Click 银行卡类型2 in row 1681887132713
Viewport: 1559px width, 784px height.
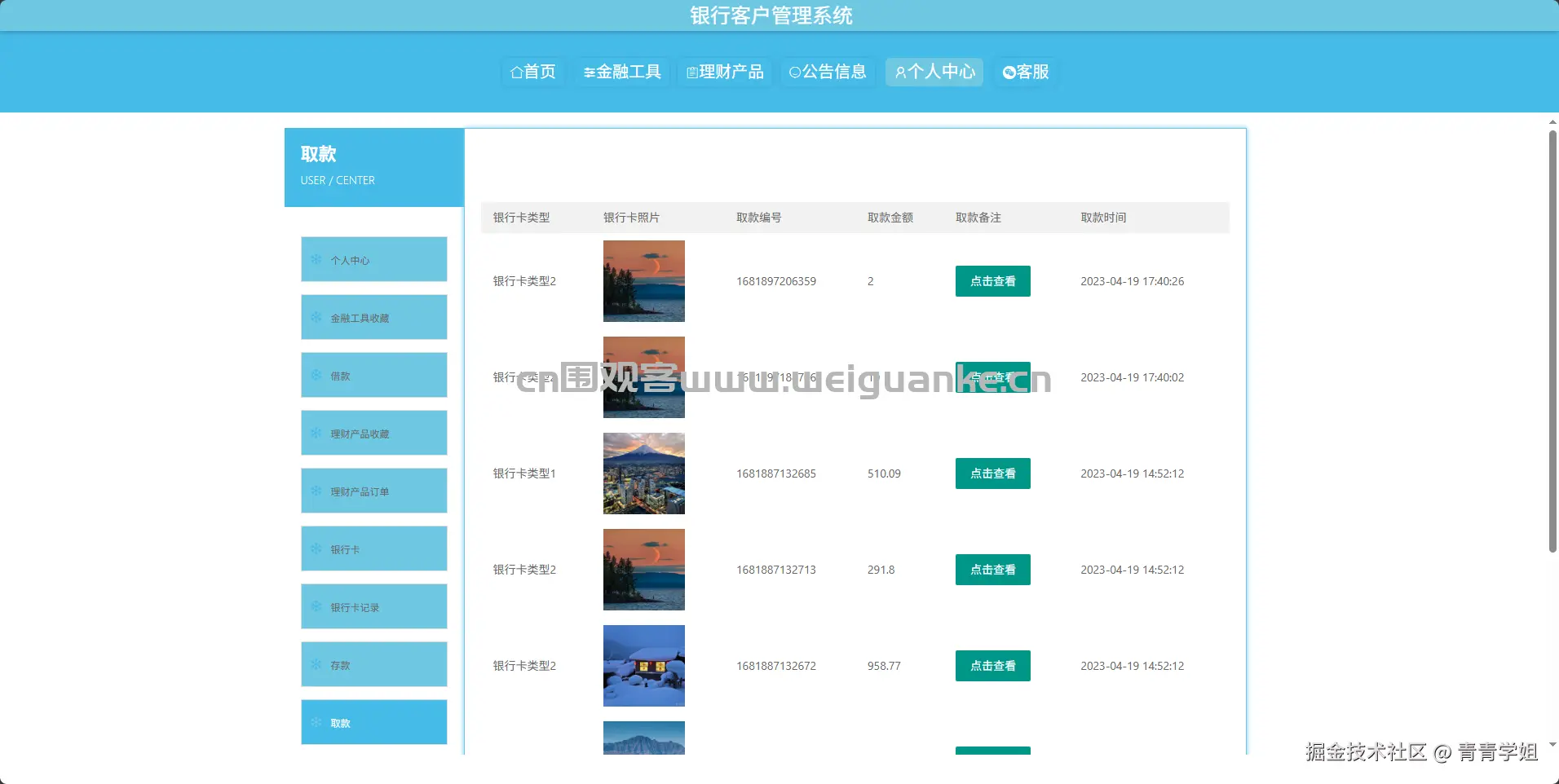click(x=524, y=570)
